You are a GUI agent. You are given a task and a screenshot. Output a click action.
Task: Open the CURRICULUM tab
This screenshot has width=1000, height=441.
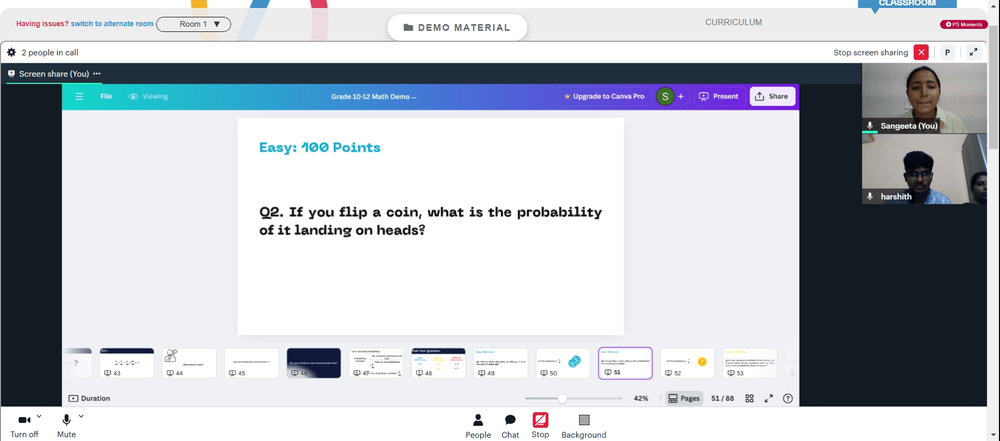click(x=733, y=22)
